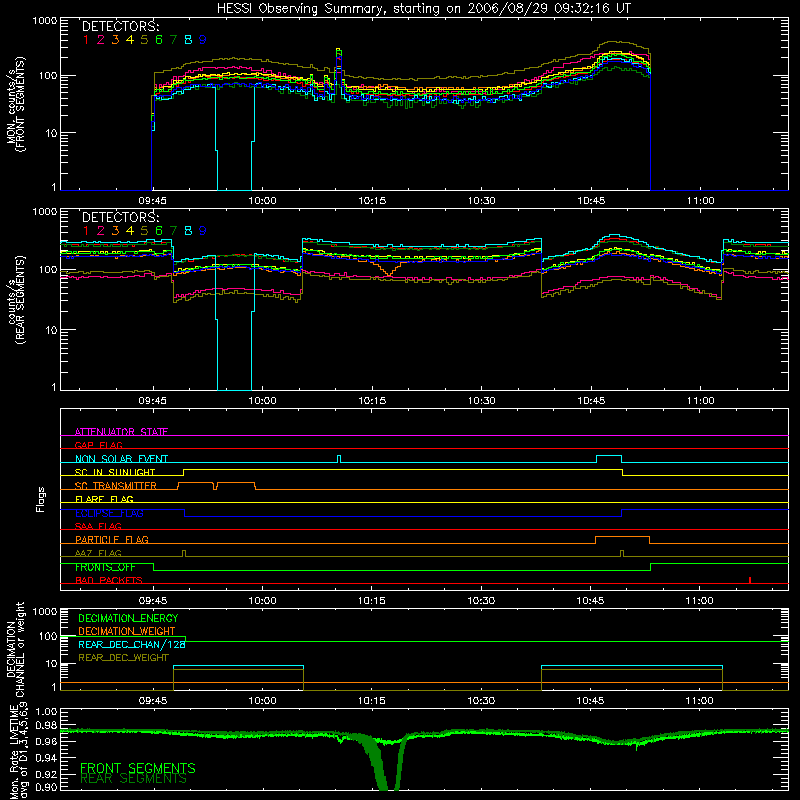
Task: Click the vertical Flags axis title
Action: click(41, 499)
